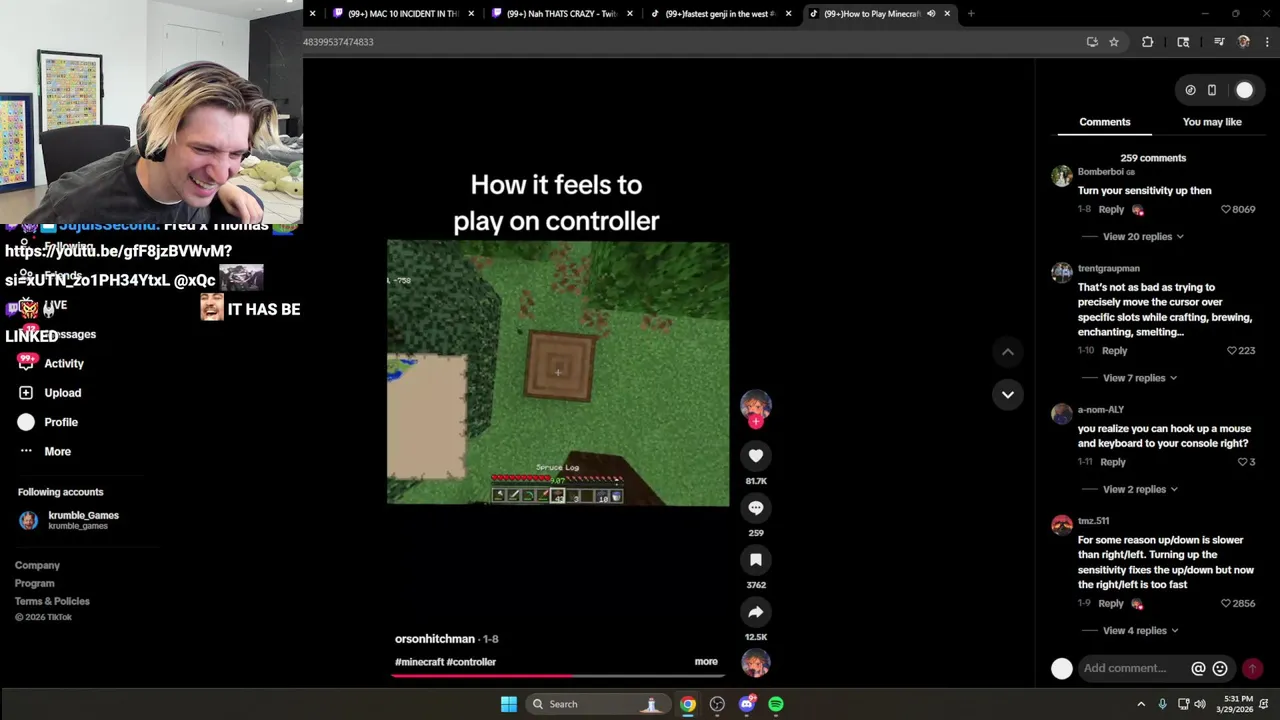Click the phone icon beside the white circle

(x=1212, y=90)
